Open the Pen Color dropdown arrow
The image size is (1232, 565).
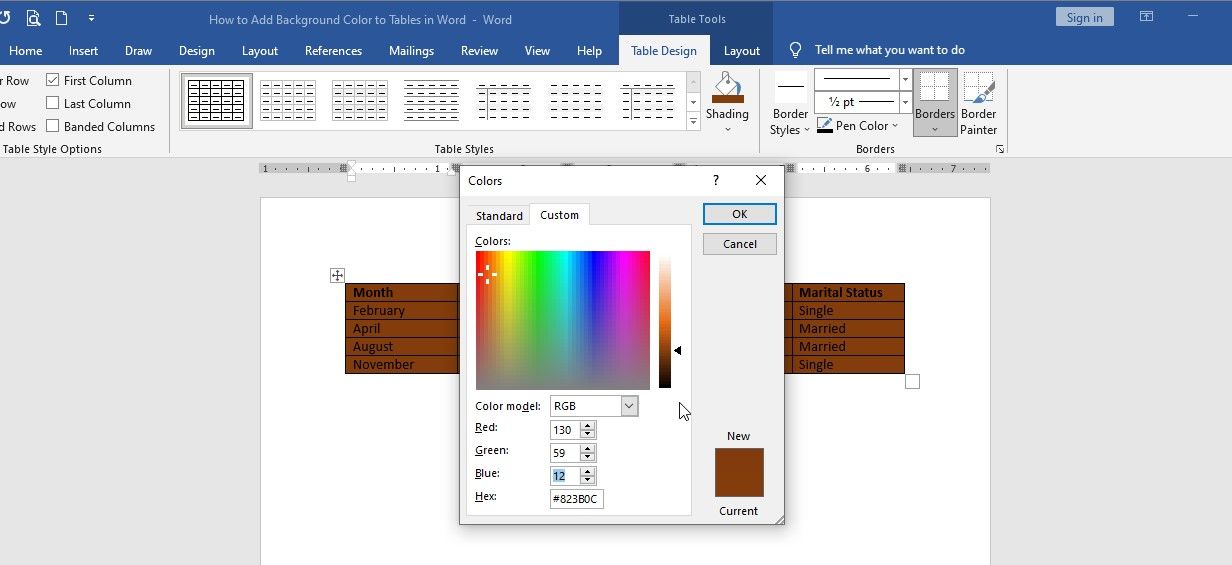tap(895, 126)
